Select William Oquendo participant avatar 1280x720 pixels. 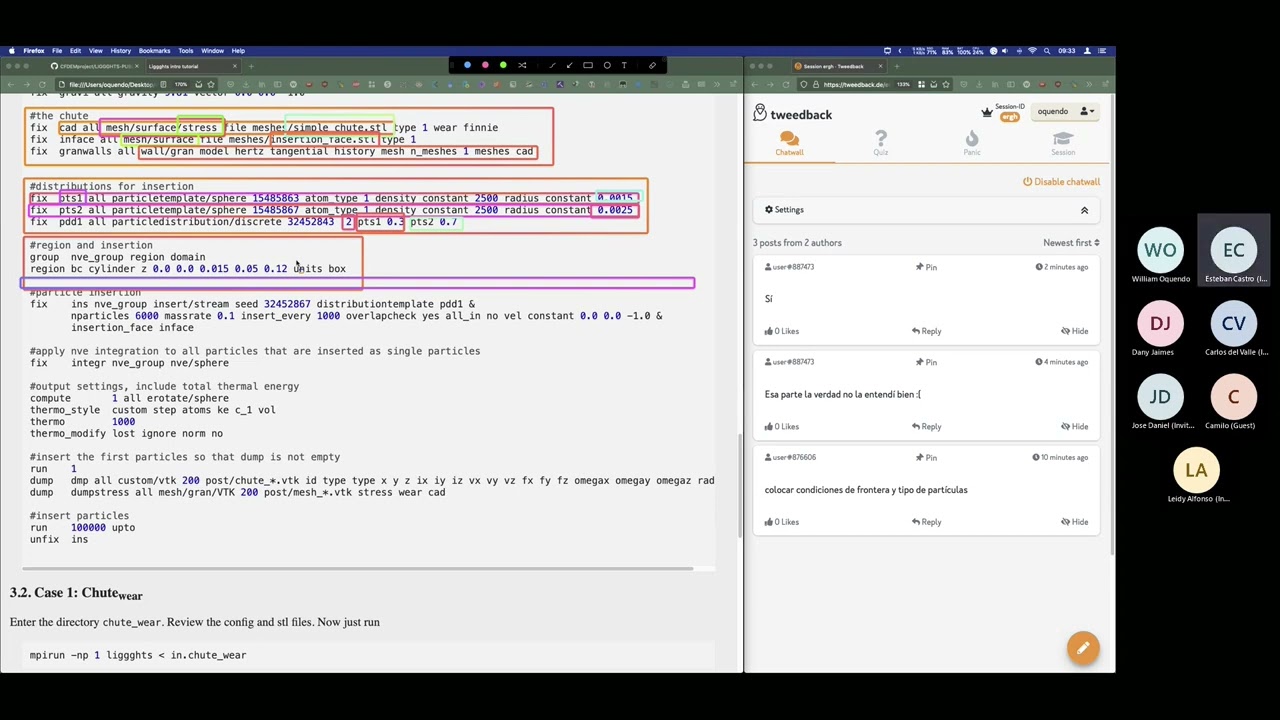tap(1160, 251)
